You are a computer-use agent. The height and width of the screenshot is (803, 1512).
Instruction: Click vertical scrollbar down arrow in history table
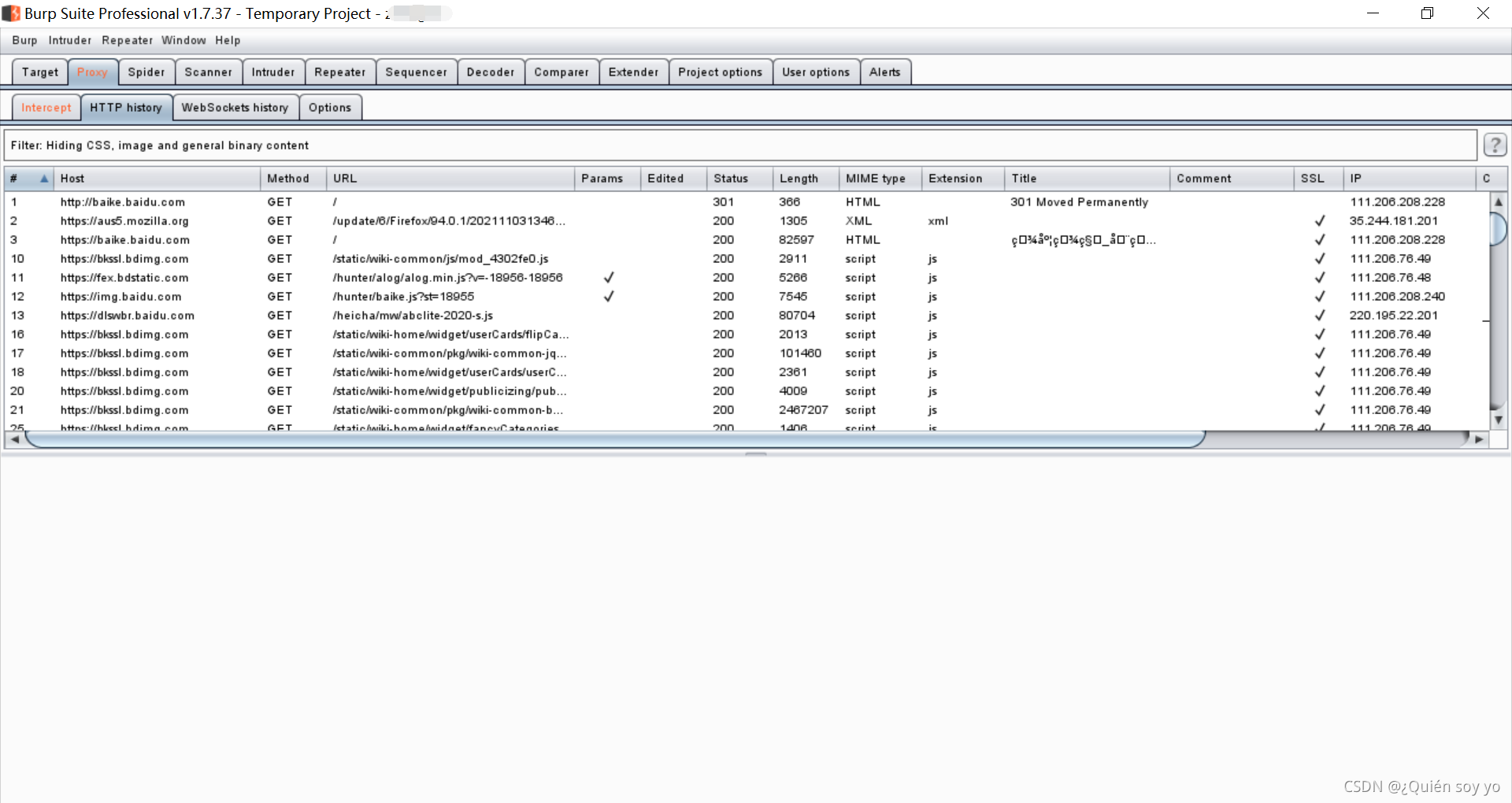1499,420
